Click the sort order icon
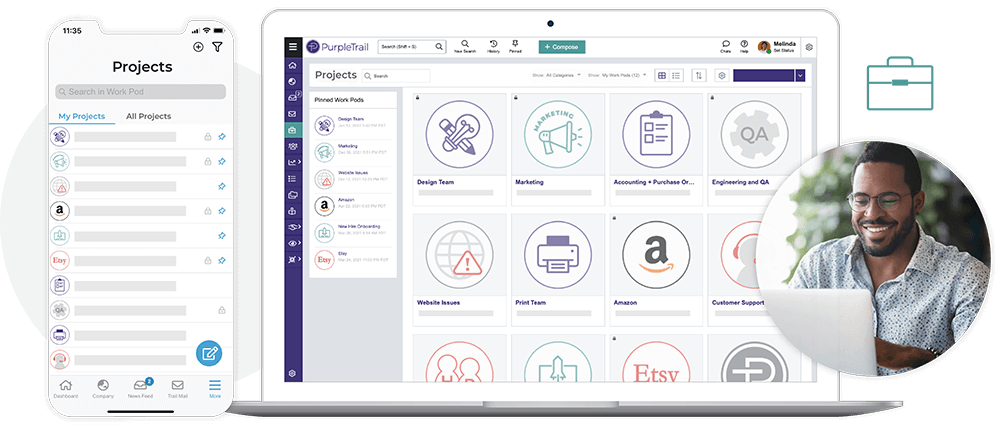The height and width of the screenshot is (426, 1000). click(700, 75)
